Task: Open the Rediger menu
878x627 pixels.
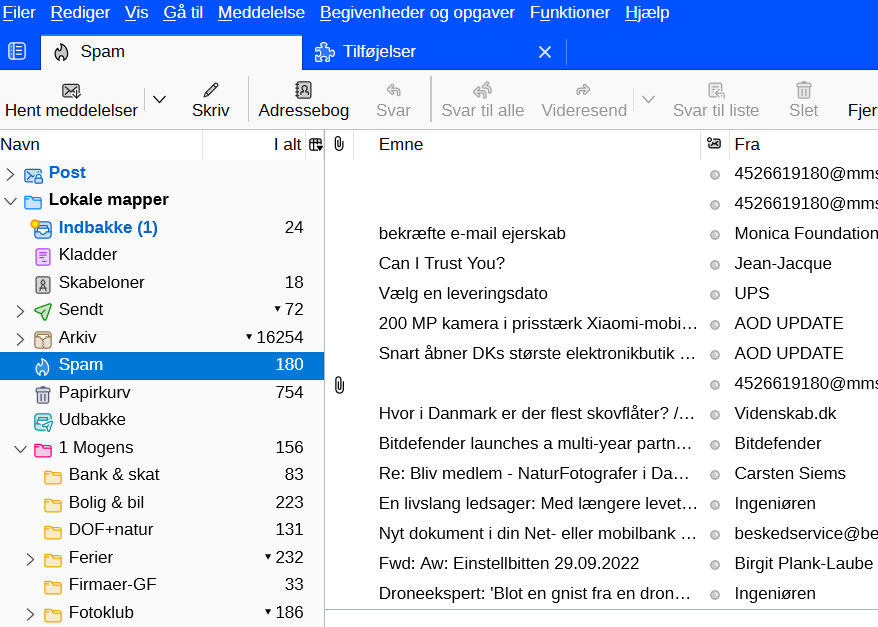Action: (x=80, y=12)
